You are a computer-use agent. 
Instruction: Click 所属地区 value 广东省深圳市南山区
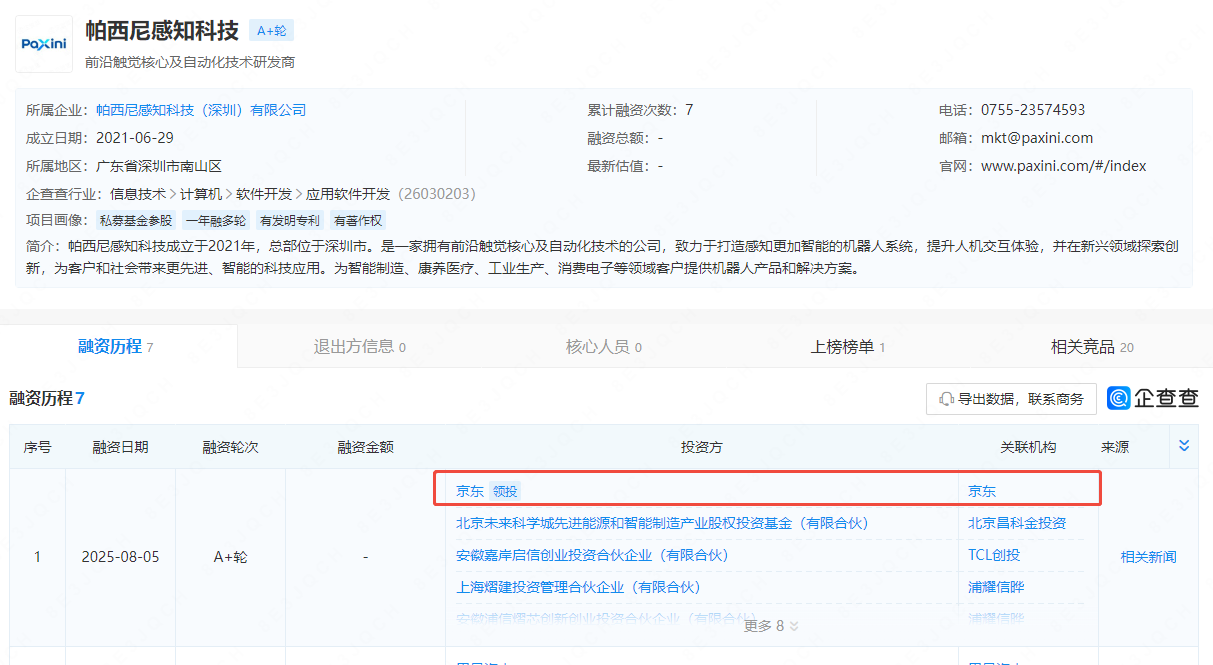point(158,166)
